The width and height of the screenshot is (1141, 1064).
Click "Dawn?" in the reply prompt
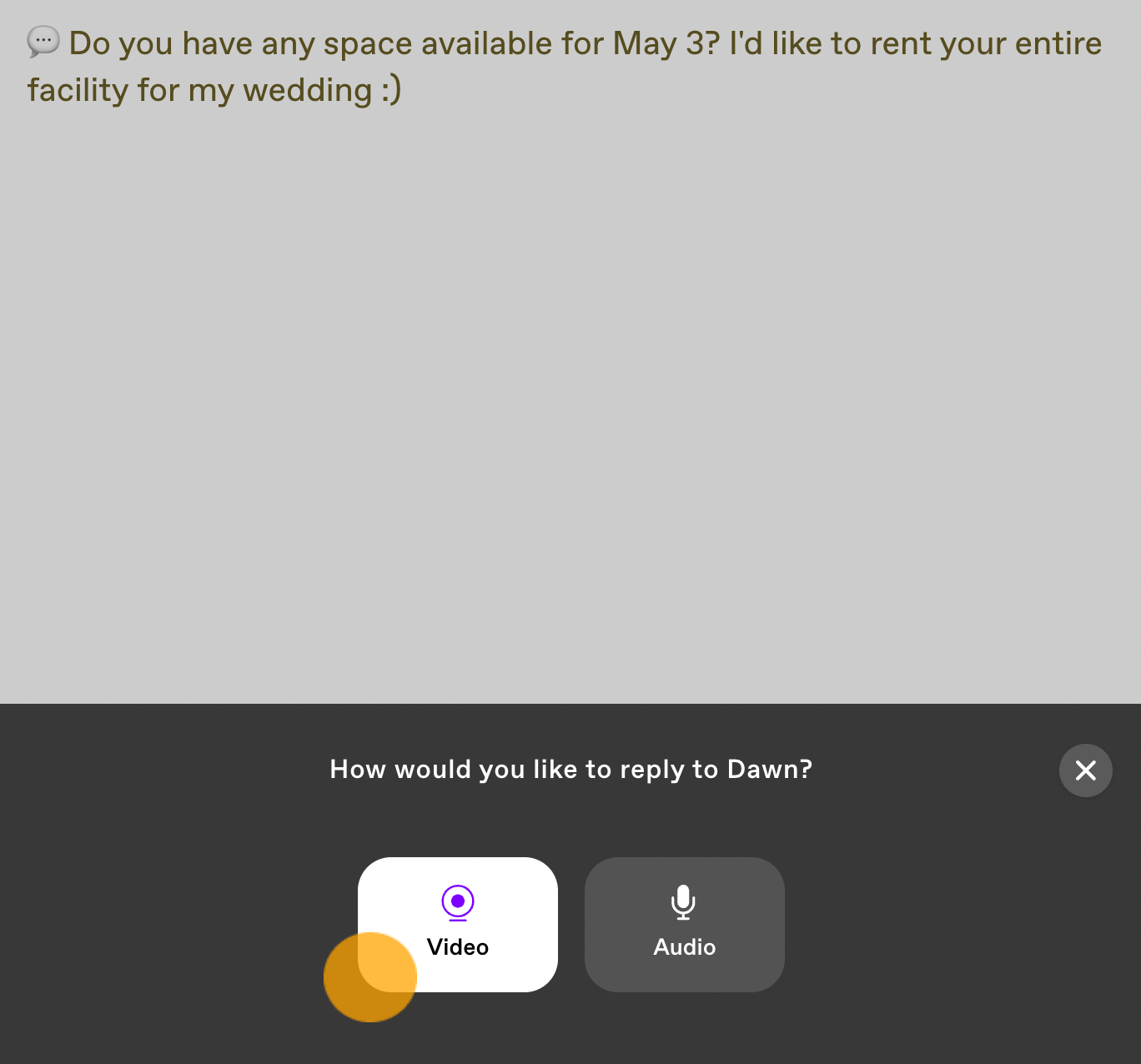coord(770,769)
